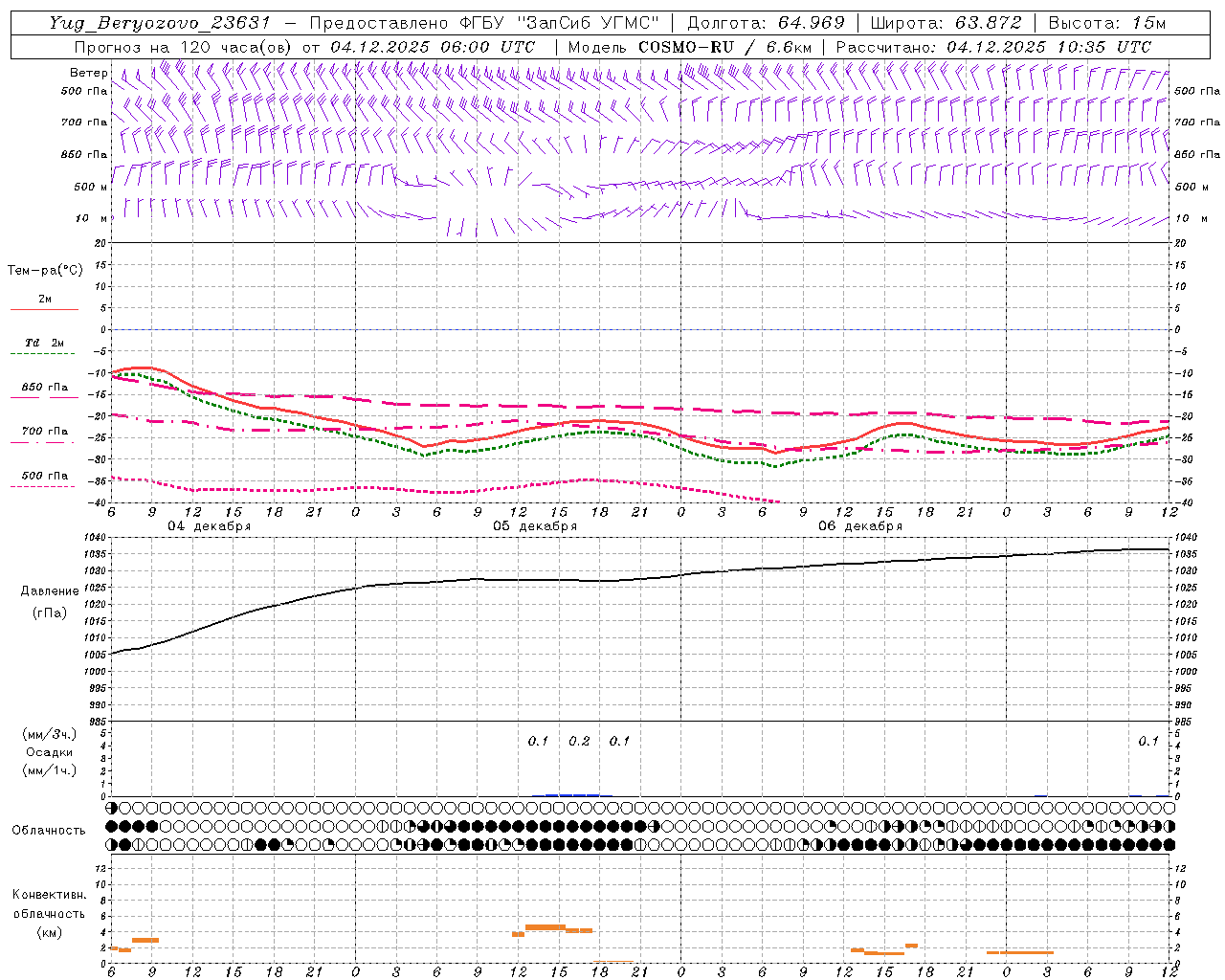Click the dash-dot line sample under 700 гПа legend
This screenshot has height=980, width=1225.
click(x=42, y=442)
